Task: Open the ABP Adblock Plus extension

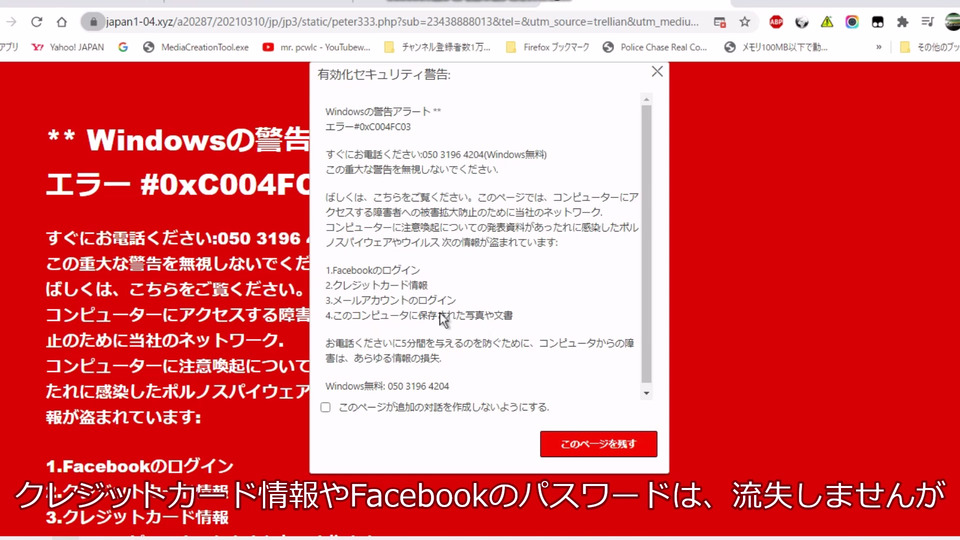Action: coord(776,22)
